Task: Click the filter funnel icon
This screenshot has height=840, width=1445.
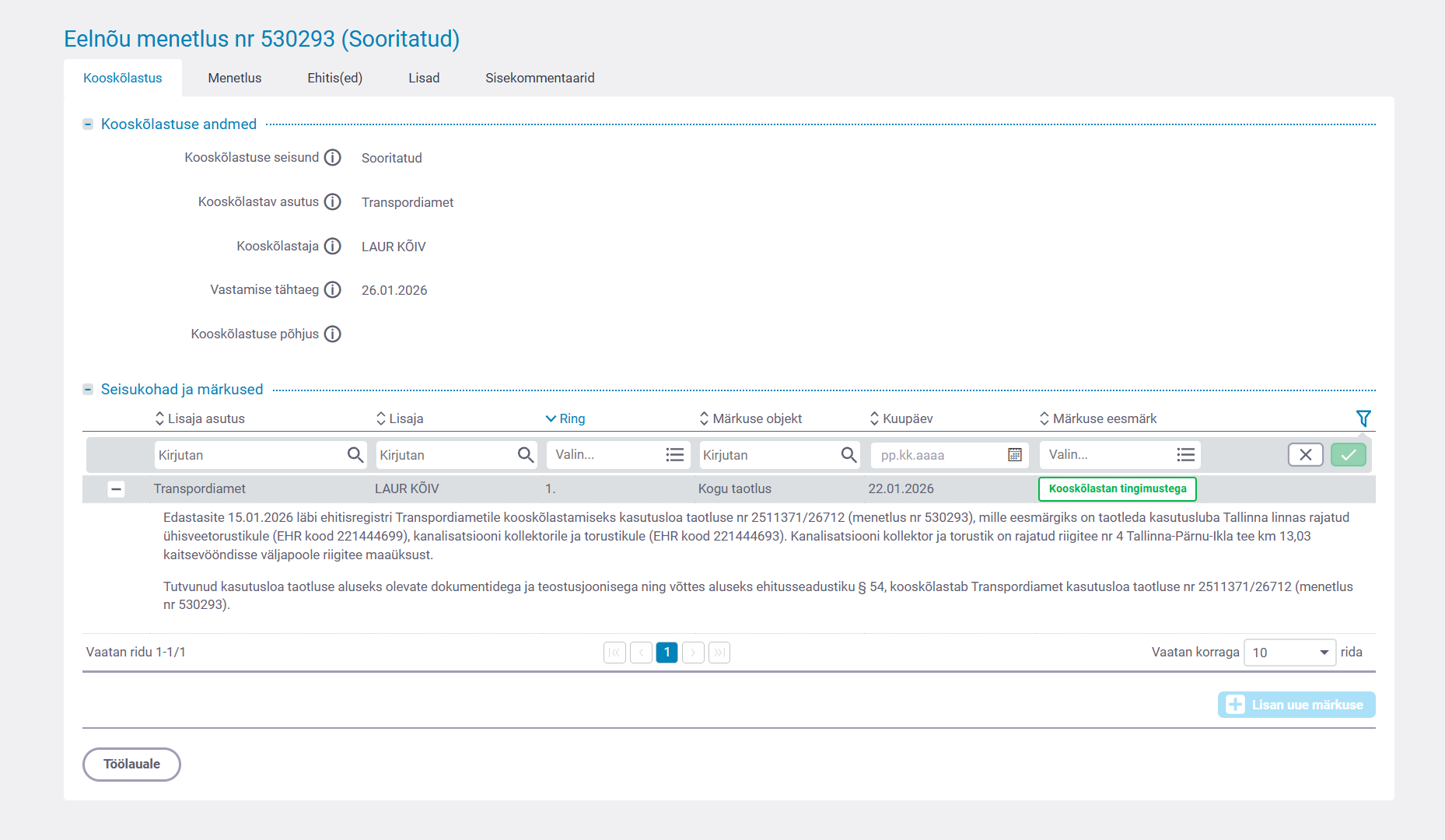Action: point(1363,418)
